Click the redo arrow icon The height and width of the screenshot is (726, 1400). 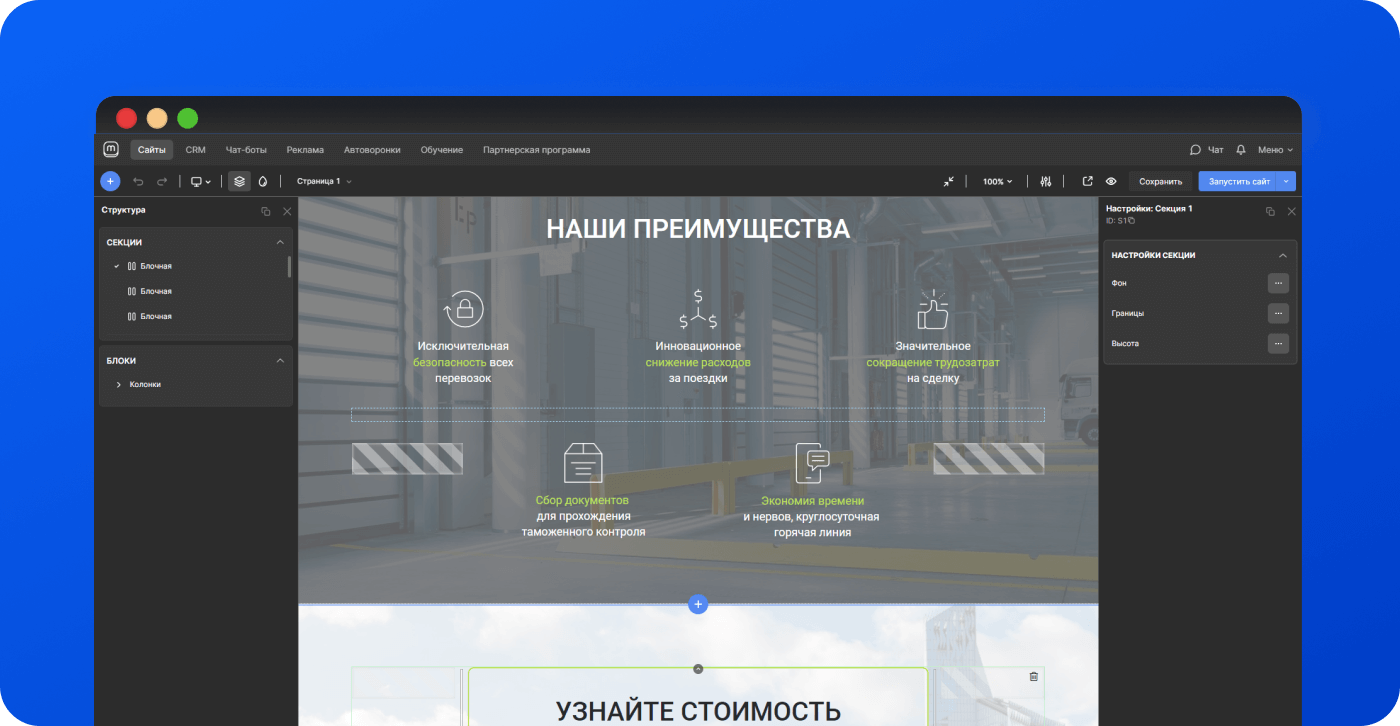162,181
